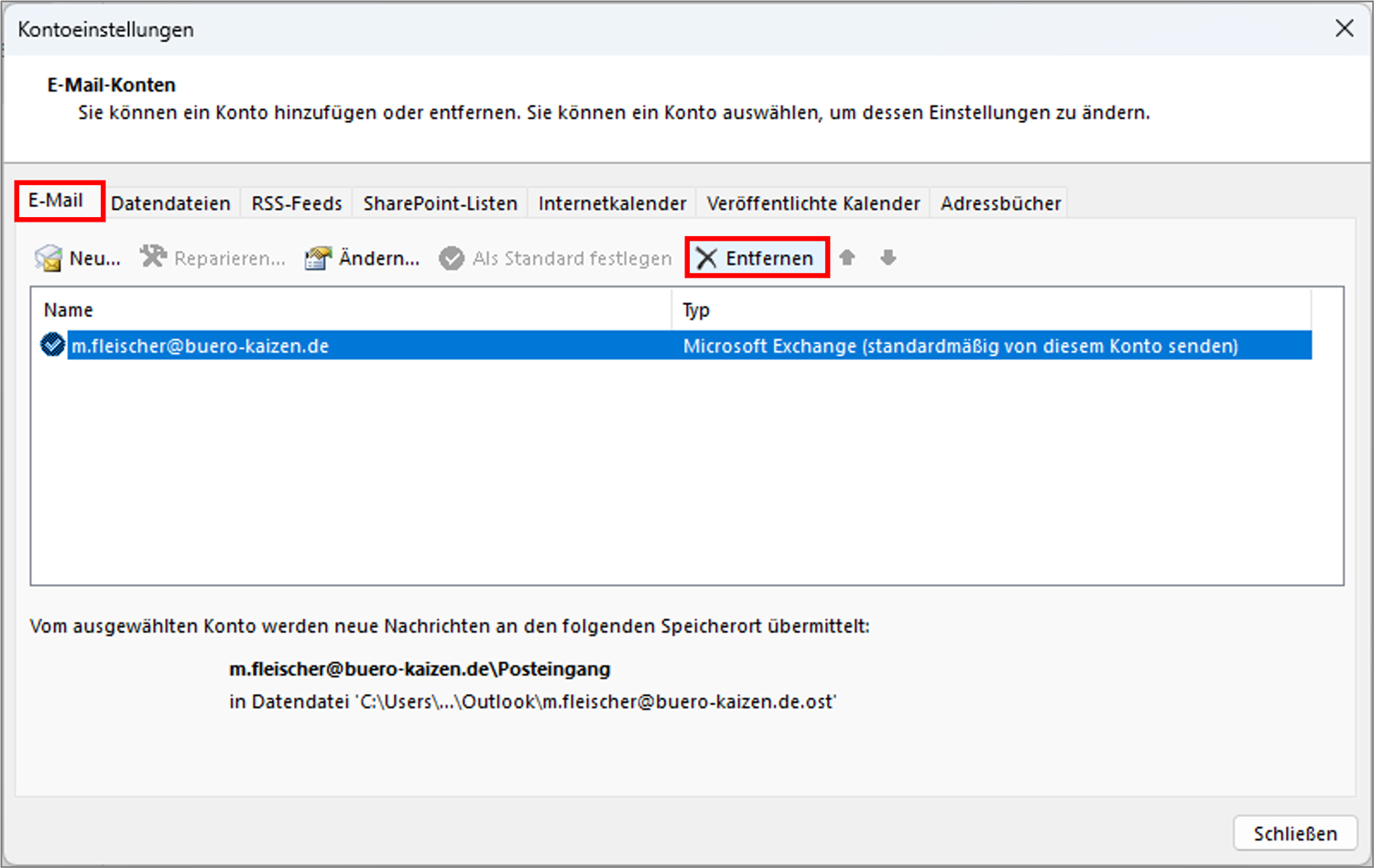
Task: Remove the account with Entfernen
Action: point(757,258)
